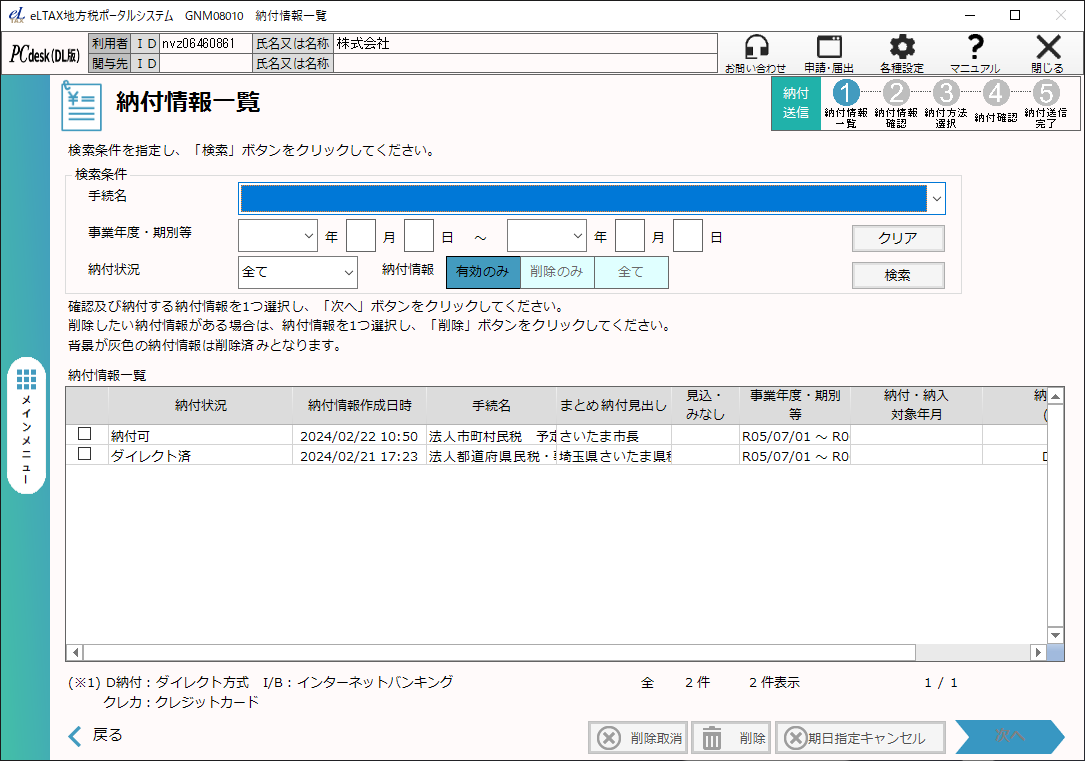The height and width of the screenshot is (761, 1085).
Task: Select step 2 納付情報確認 in wizard
Action: click(895, 104)
